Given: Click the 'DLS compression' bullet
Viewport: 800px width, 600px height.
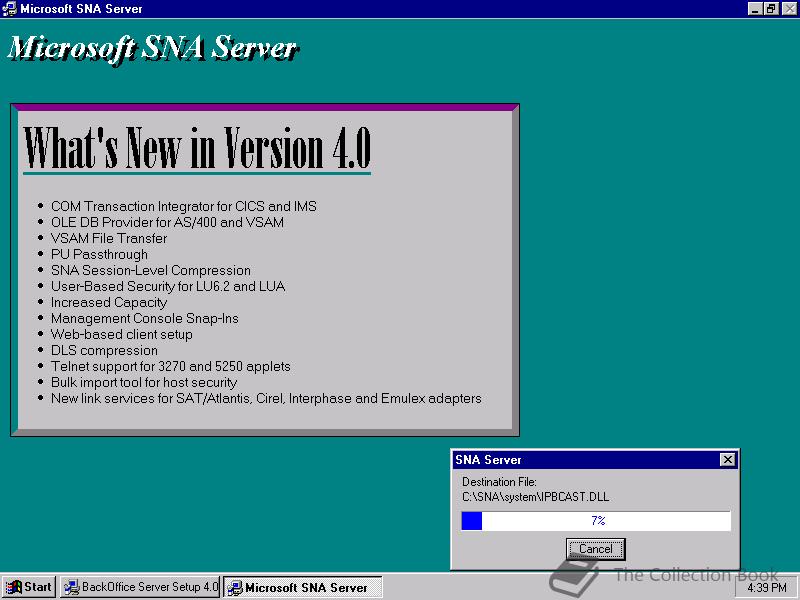Looking at the screenshot, I should pyautogui.click(x=104, y=351).
